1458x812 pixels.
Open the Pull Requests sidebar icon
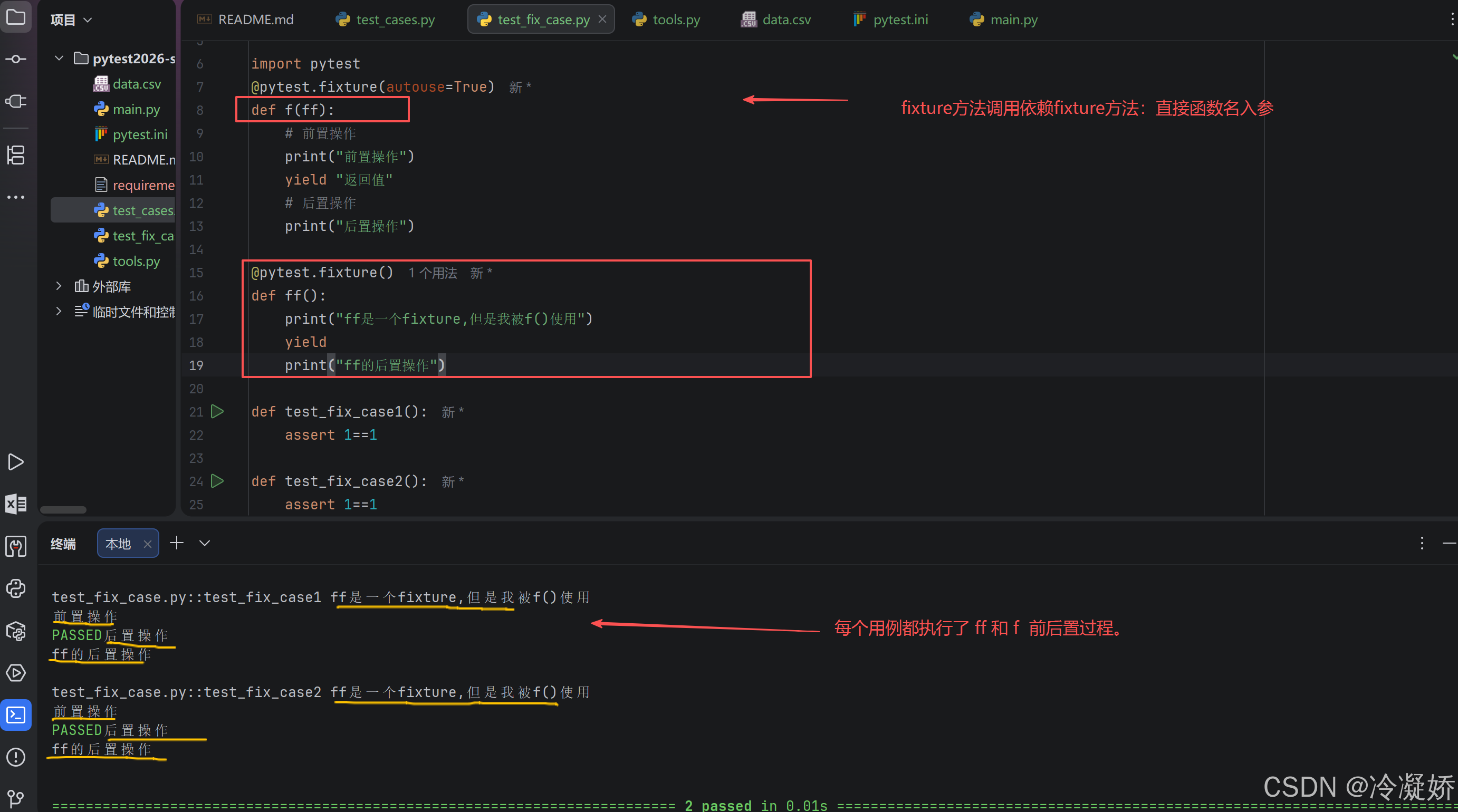16,101
